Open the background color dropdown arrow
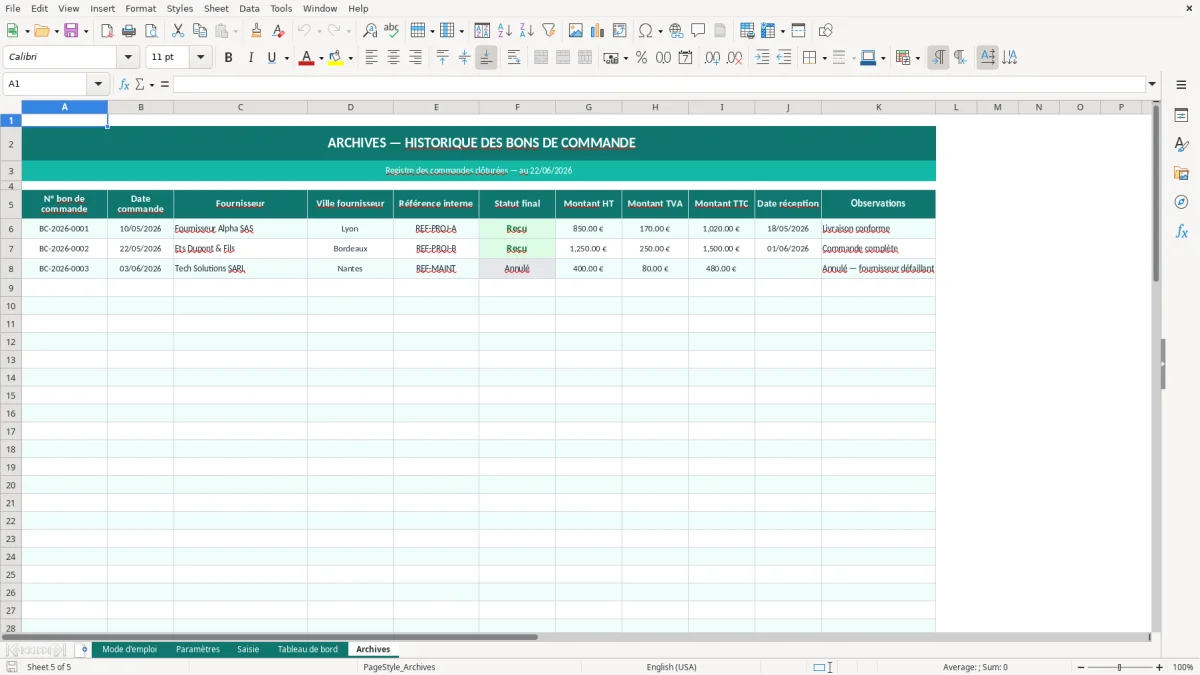 click(351, 58)
